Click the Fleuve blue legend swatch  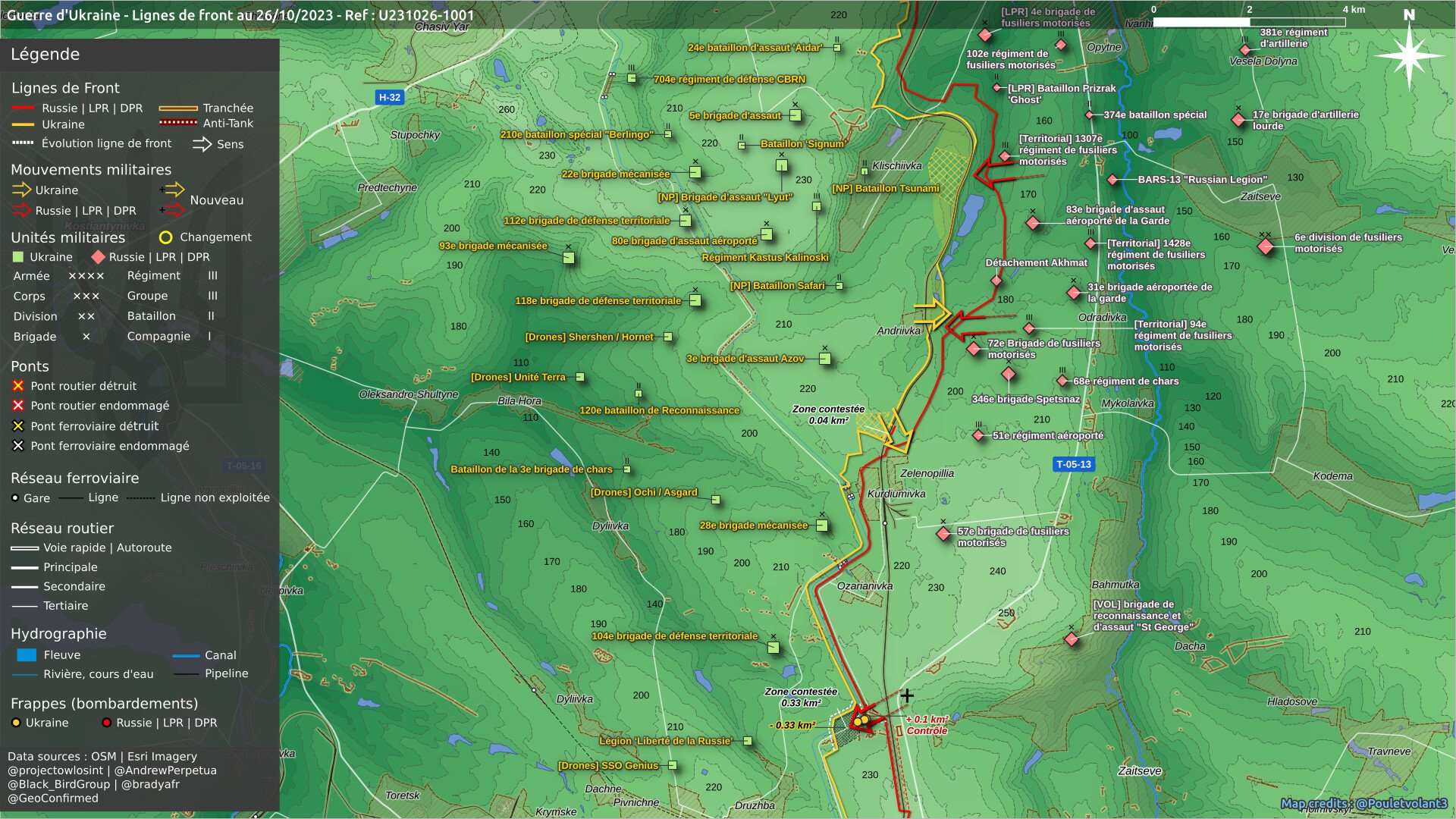pyautogui.click(x=27, y=654)
